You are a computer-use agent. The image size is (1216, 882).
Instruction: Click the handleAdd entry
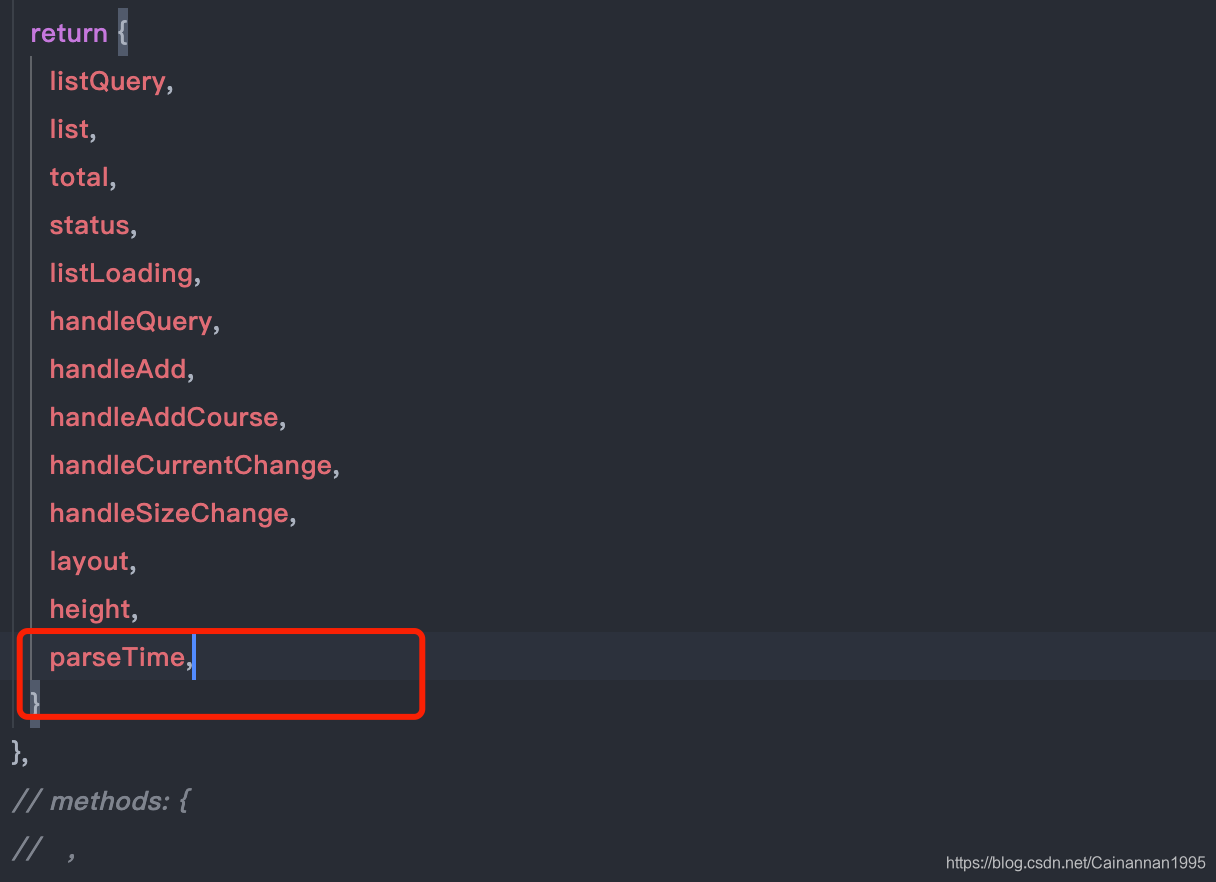pyautogui.click(x=118, y=369)
